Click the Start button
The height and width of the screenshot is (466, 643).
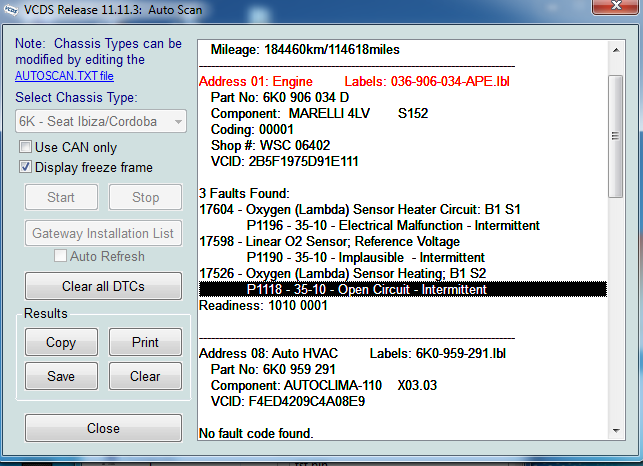[x=62, y=197]
